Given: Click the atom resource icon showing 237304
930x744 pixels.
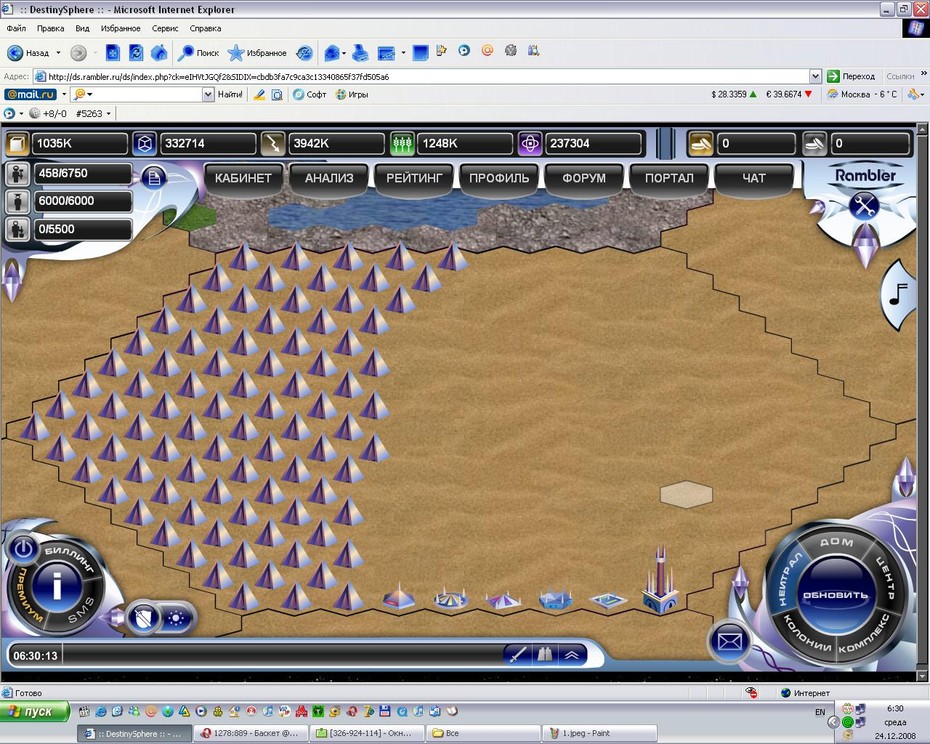Looking at the screenshot, I should point(530,144).
